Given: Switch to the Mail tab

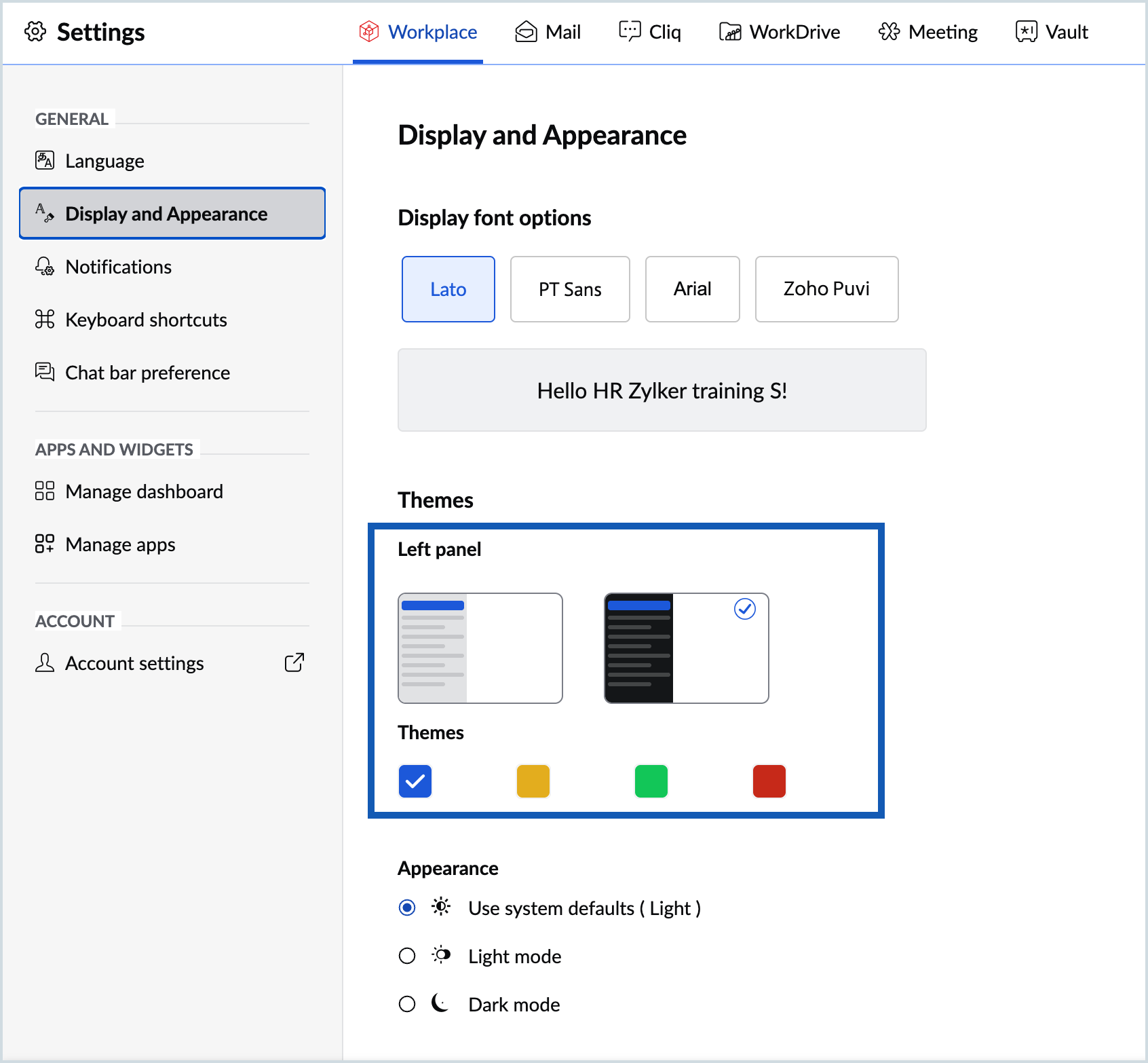Looking at the screenshot, I should click(548, 32).
